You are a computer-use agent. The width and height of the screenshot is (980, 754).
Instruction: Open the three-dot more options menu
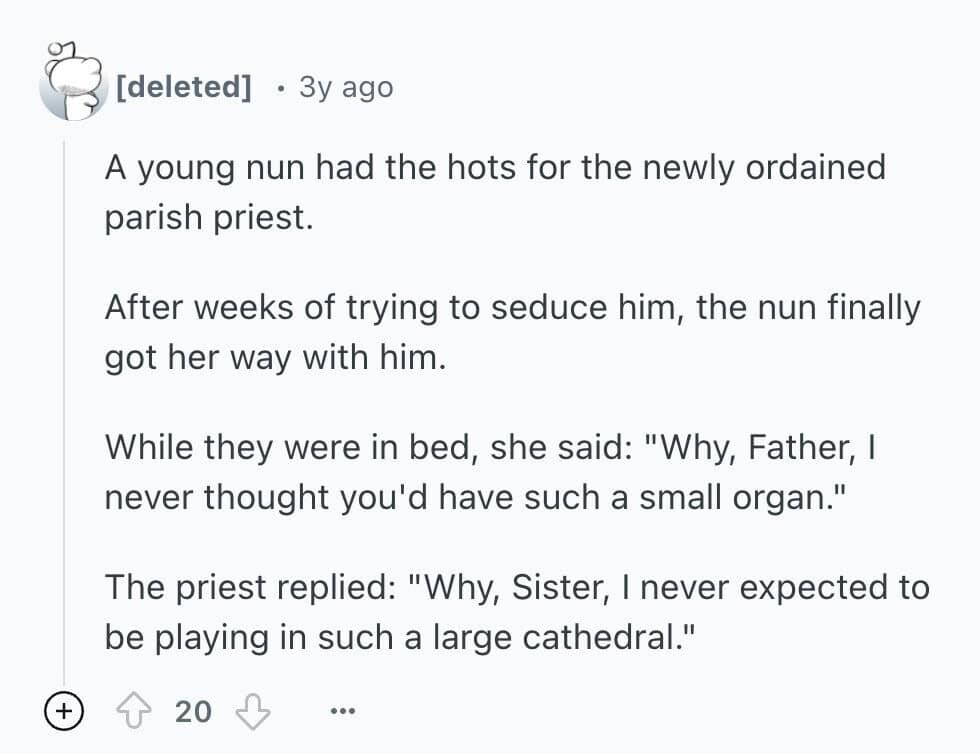tap(342, 711)
